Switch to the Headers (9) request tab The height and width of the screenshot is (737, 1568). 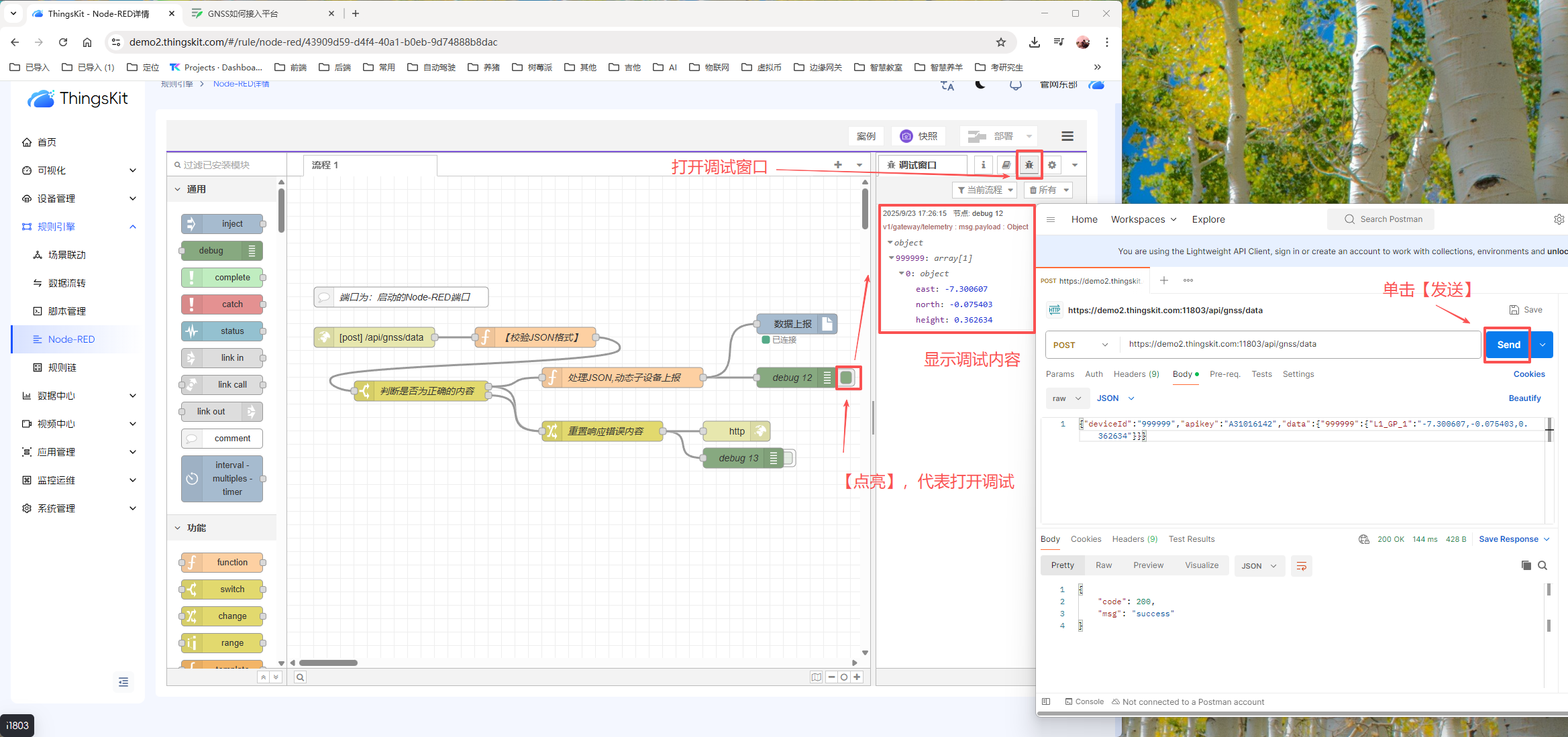(1136, 374)
